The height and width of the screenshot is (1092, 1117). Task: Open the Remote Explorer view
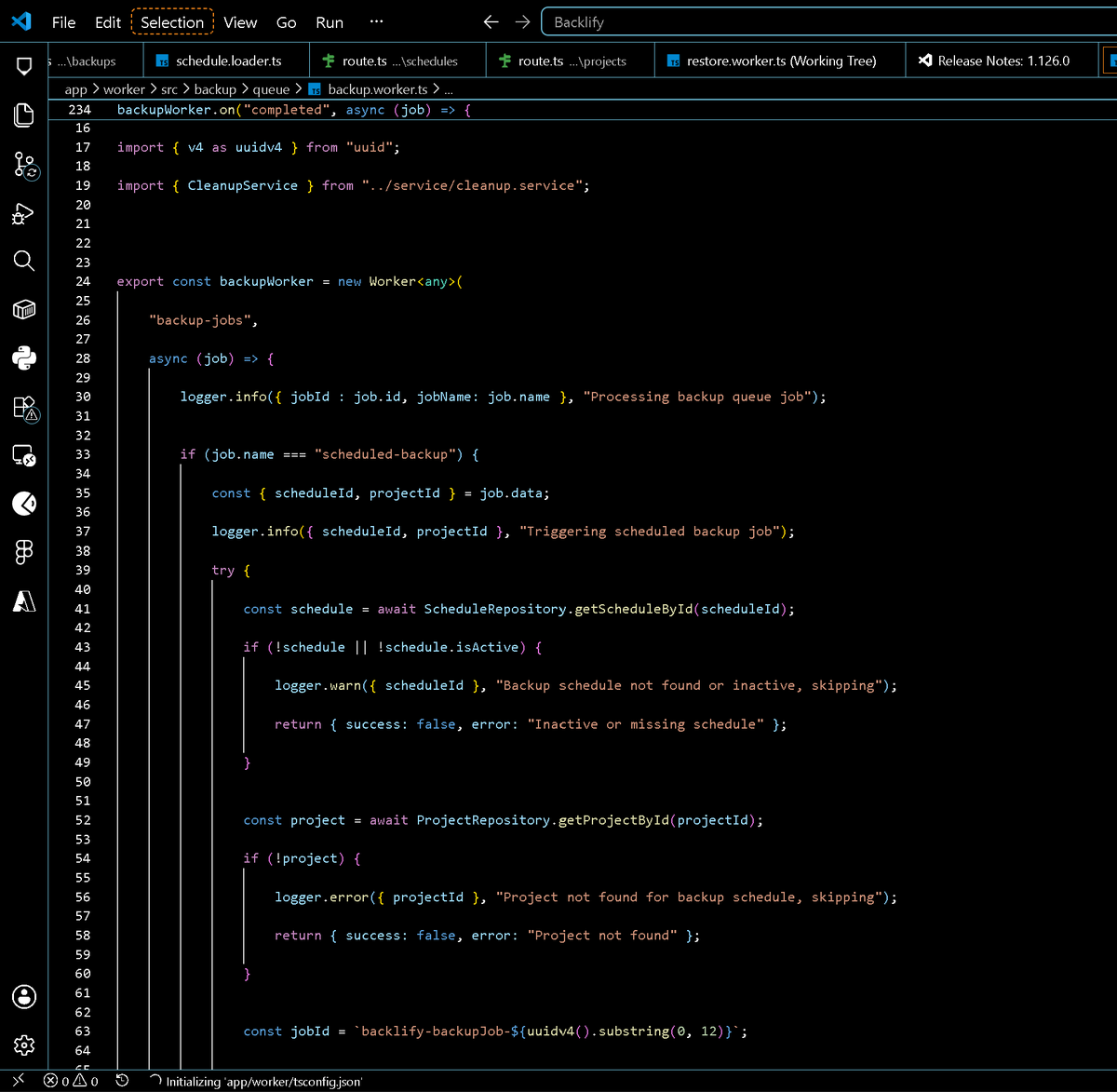point(24,455)
